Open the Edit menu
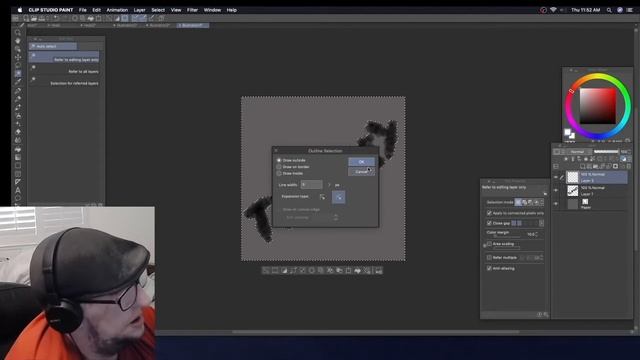 point(96,10)
